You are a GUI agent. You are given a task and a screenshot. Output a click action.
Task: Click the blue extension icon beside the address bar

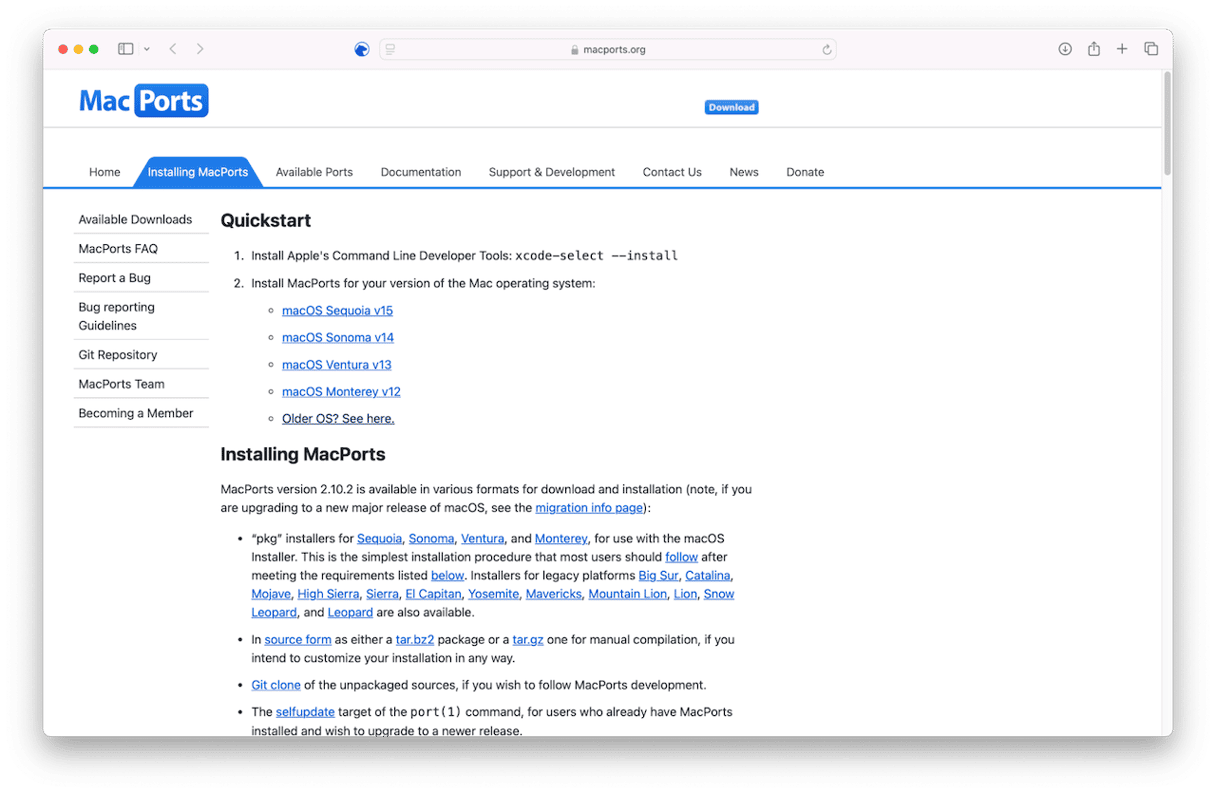[362, 49]
